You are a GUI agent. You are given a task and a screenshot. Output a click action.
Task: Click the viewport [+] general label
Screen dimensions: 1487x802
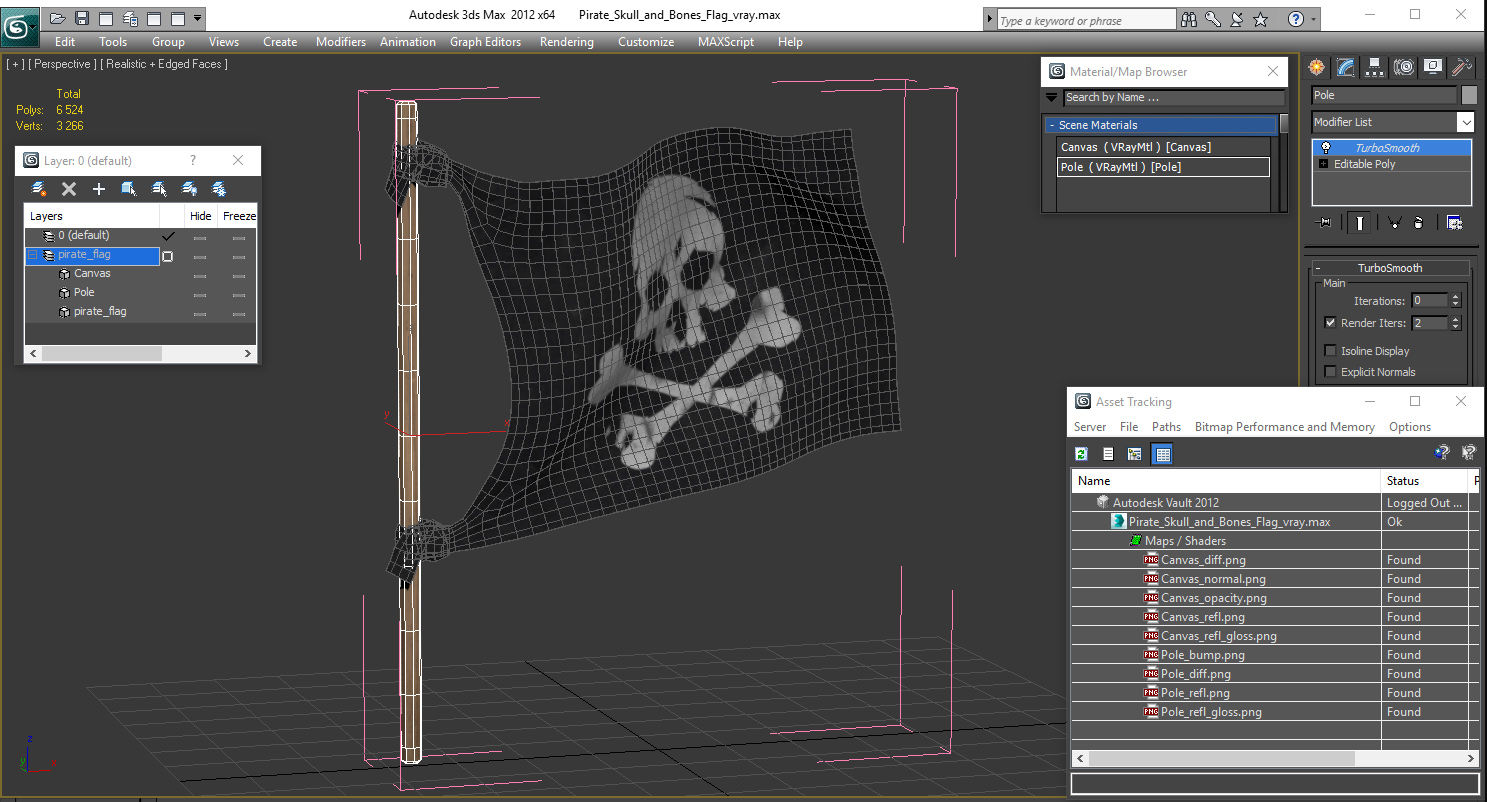pyautogui.click(x=15, y=64)
